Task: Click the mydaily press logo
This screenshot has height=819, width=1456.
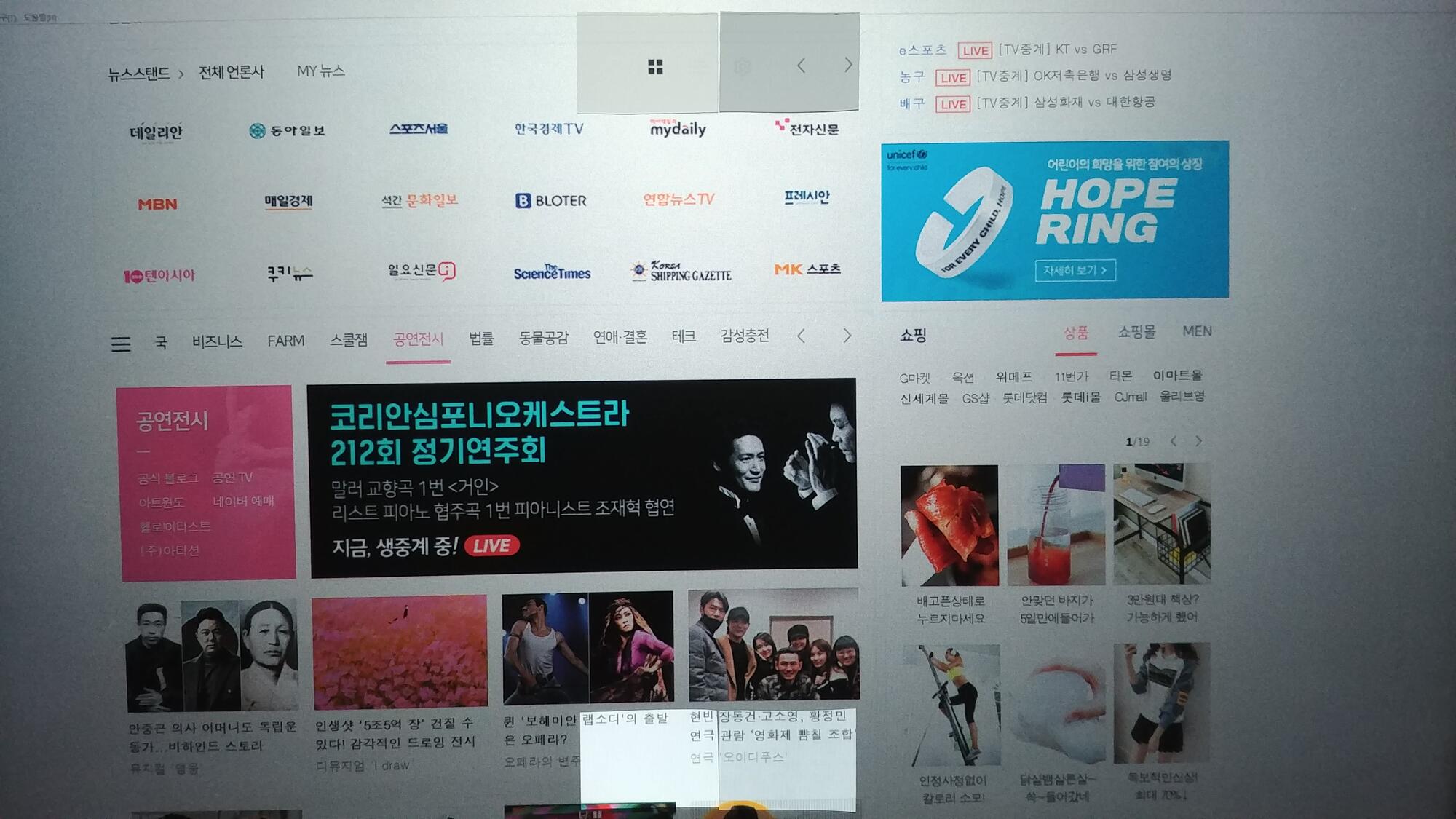Action: pyautogui.click(x=678, y=130)
